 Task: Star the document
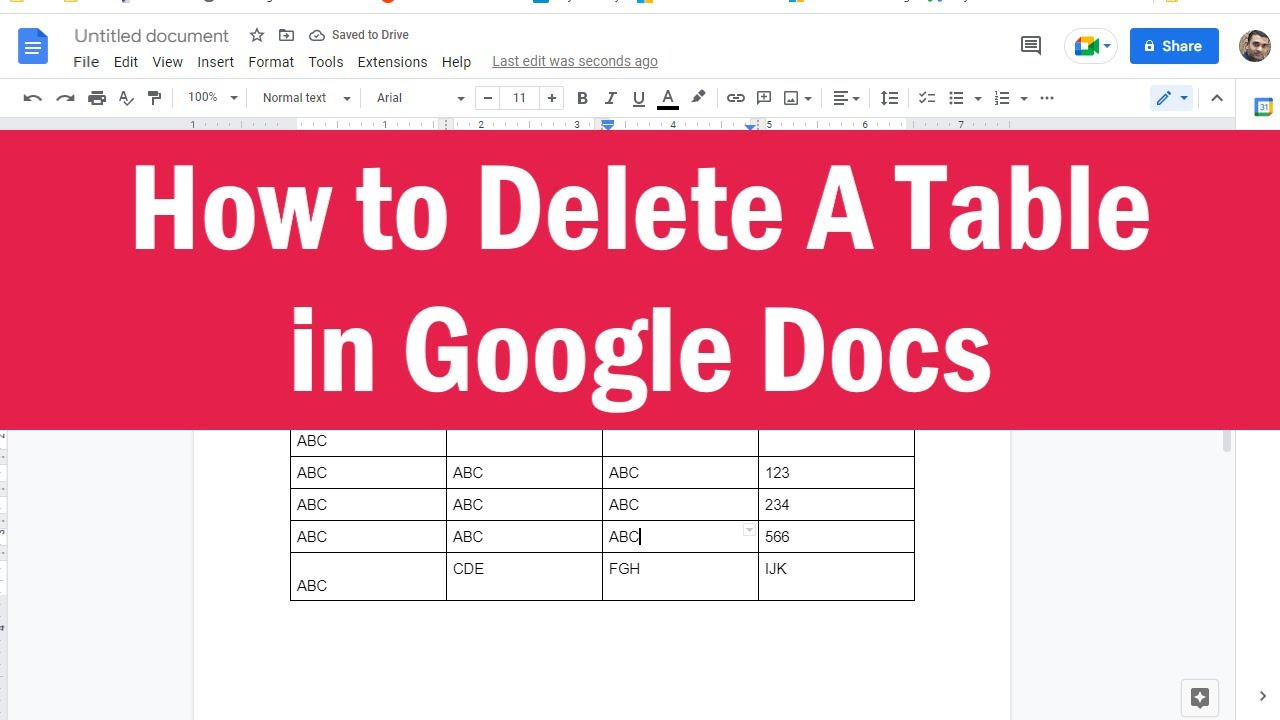(x=257, y=35)
